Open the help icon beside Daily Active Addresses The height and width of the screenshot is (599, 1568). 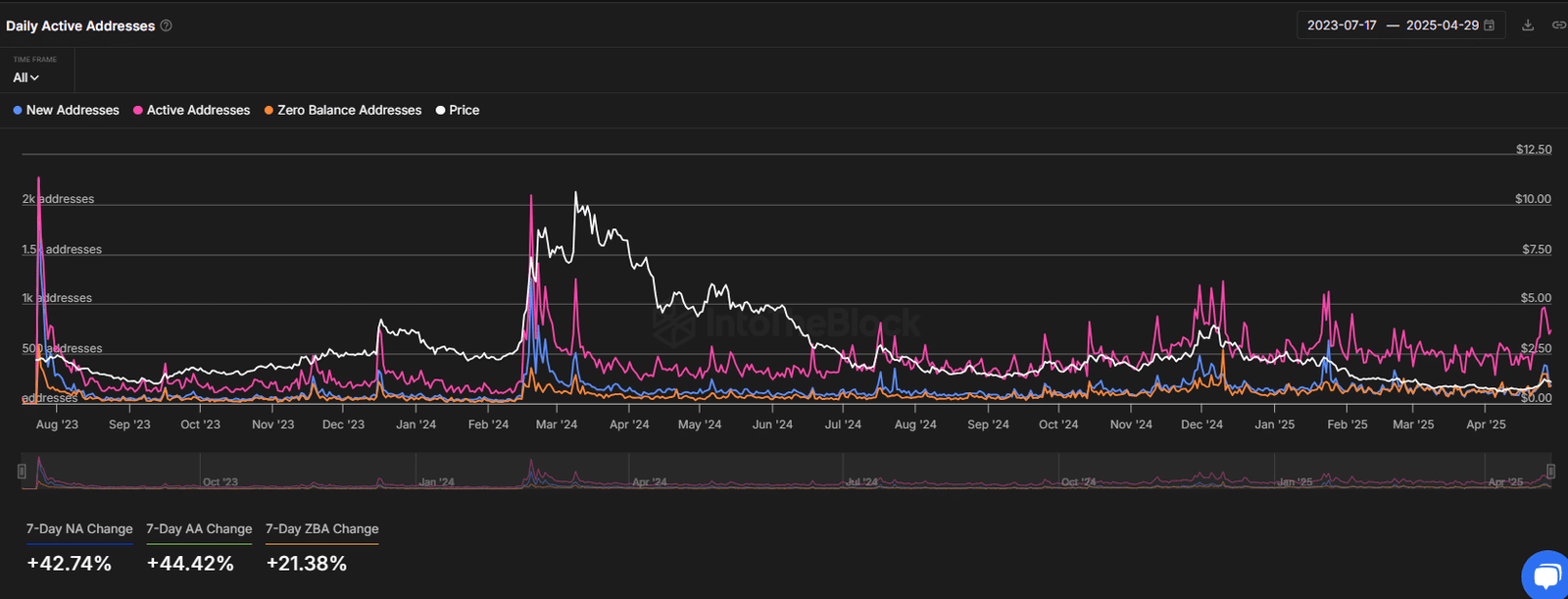[x=167, y=25]
